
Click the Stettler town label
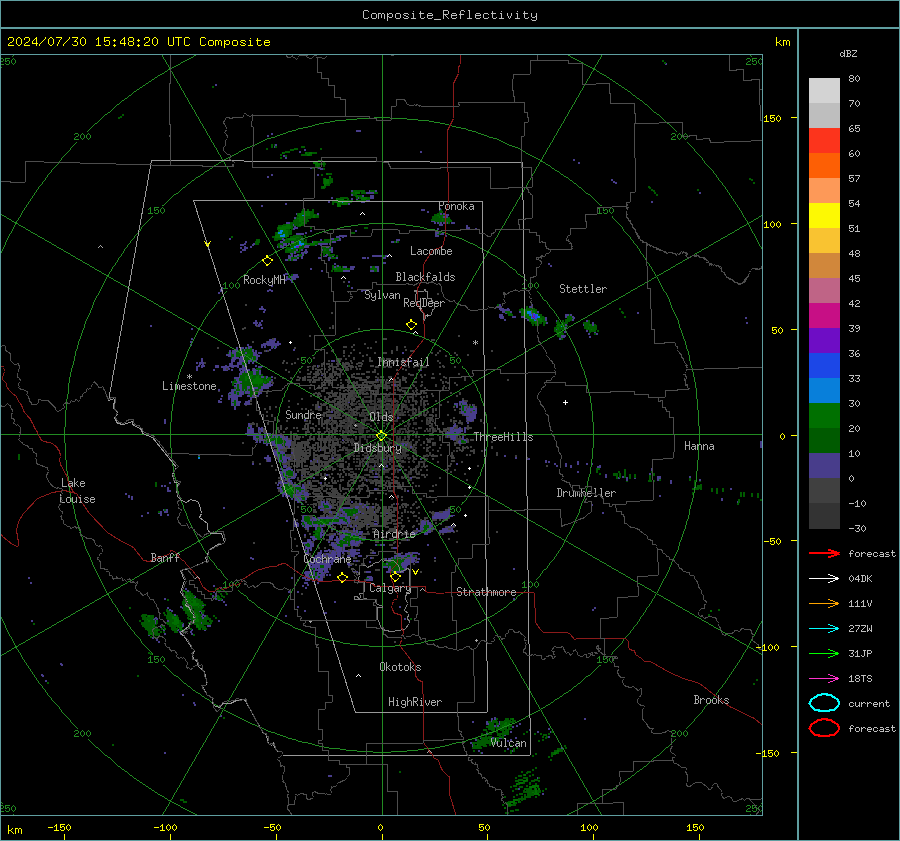click(x=583, y=289)
